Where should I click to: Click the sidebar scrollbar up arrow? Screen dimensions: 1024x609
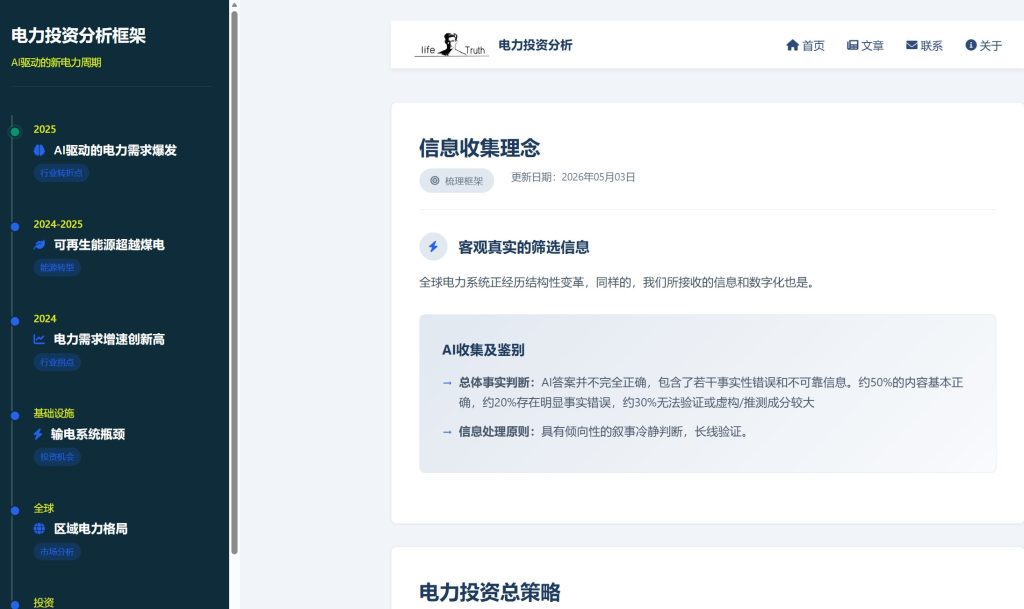(234, 5)
